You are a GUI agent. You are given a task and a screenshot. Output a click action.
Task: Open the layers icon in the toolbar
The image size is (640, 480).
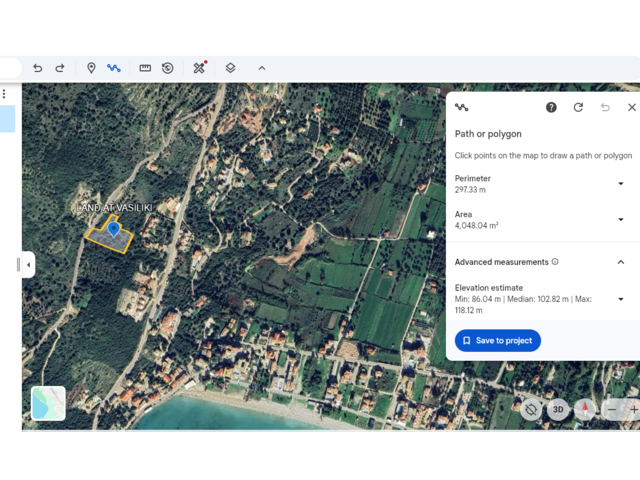[230, 68]
